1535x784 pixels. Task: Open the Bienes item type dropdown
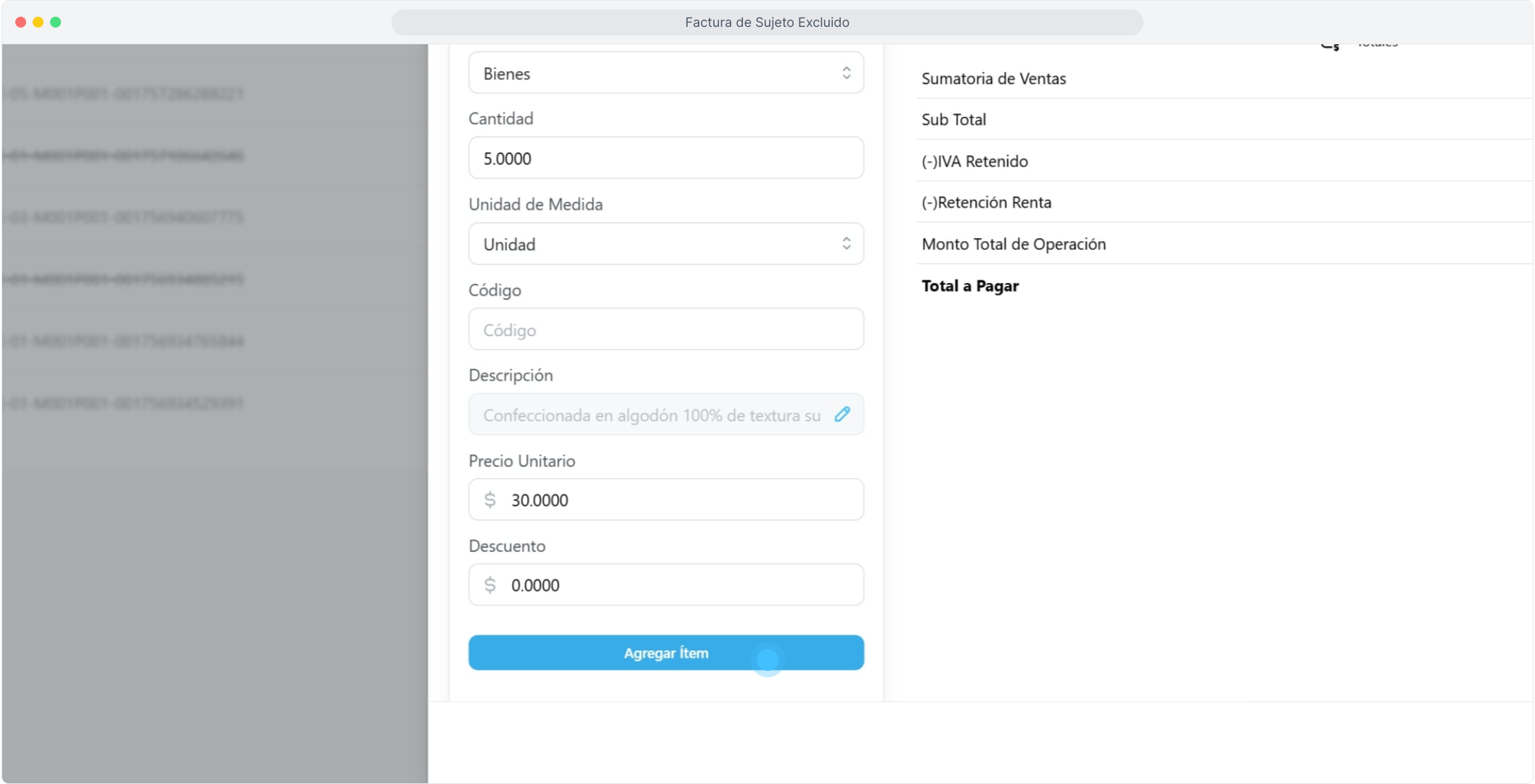tap(665, 73)
